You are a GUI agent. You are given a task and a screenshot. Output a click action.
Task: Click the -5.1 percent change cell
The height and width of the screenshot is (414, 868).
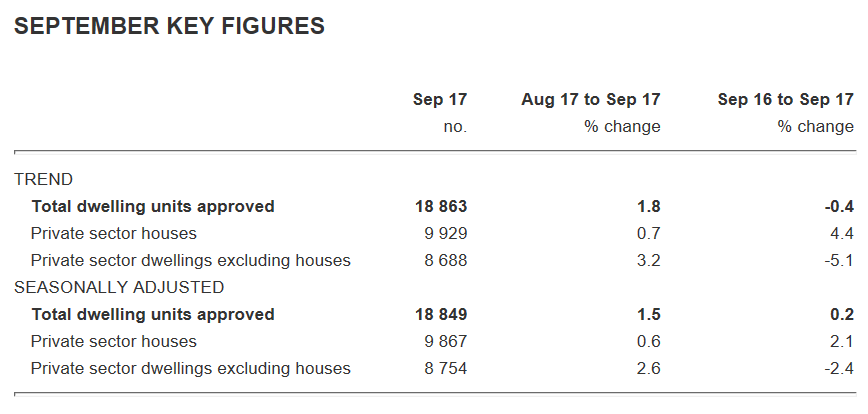click(838, 261)
